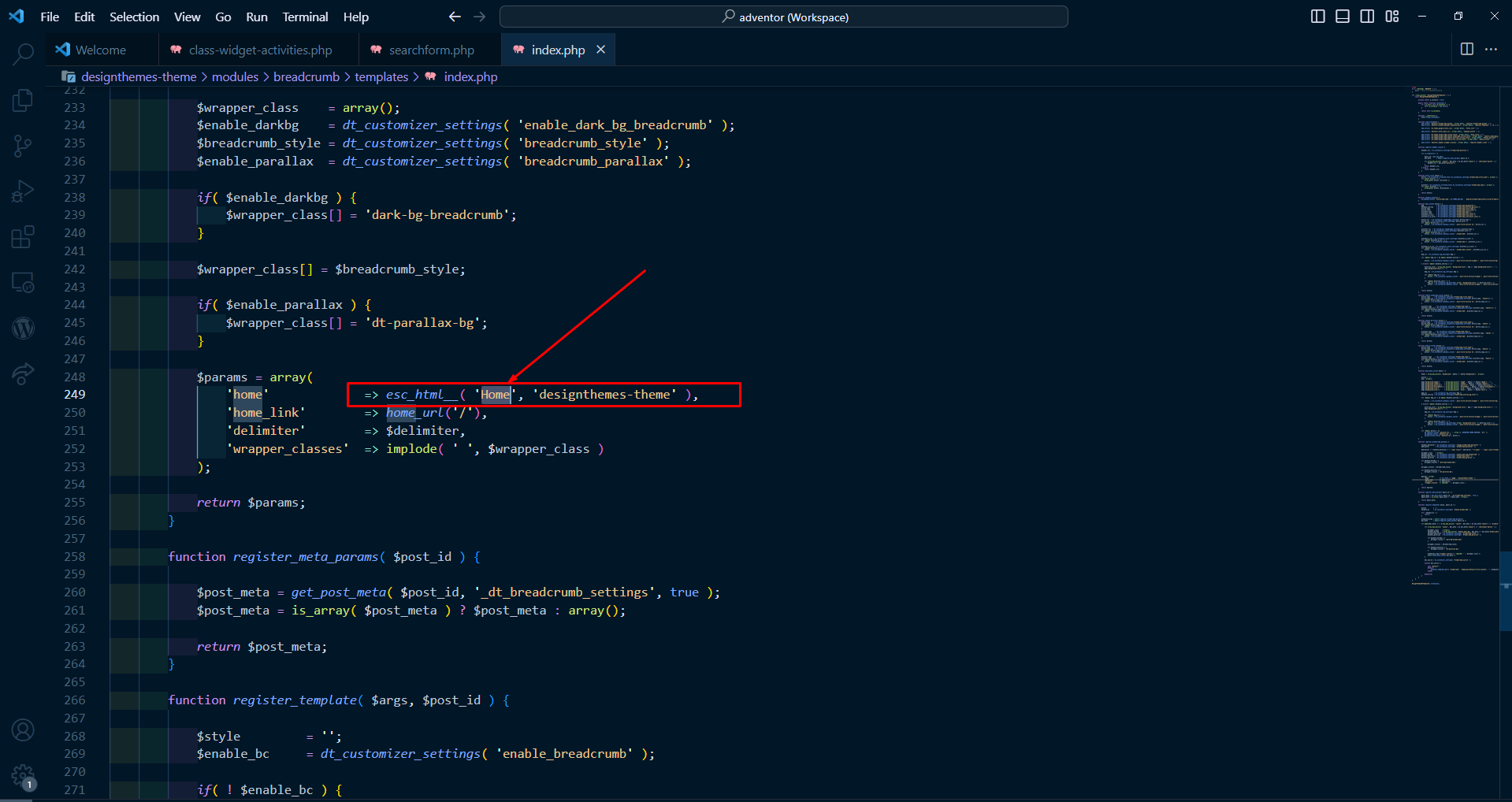This screenshot has height=802, width=1512.
Task: Open the Edit menu
Action: [84, 17]
